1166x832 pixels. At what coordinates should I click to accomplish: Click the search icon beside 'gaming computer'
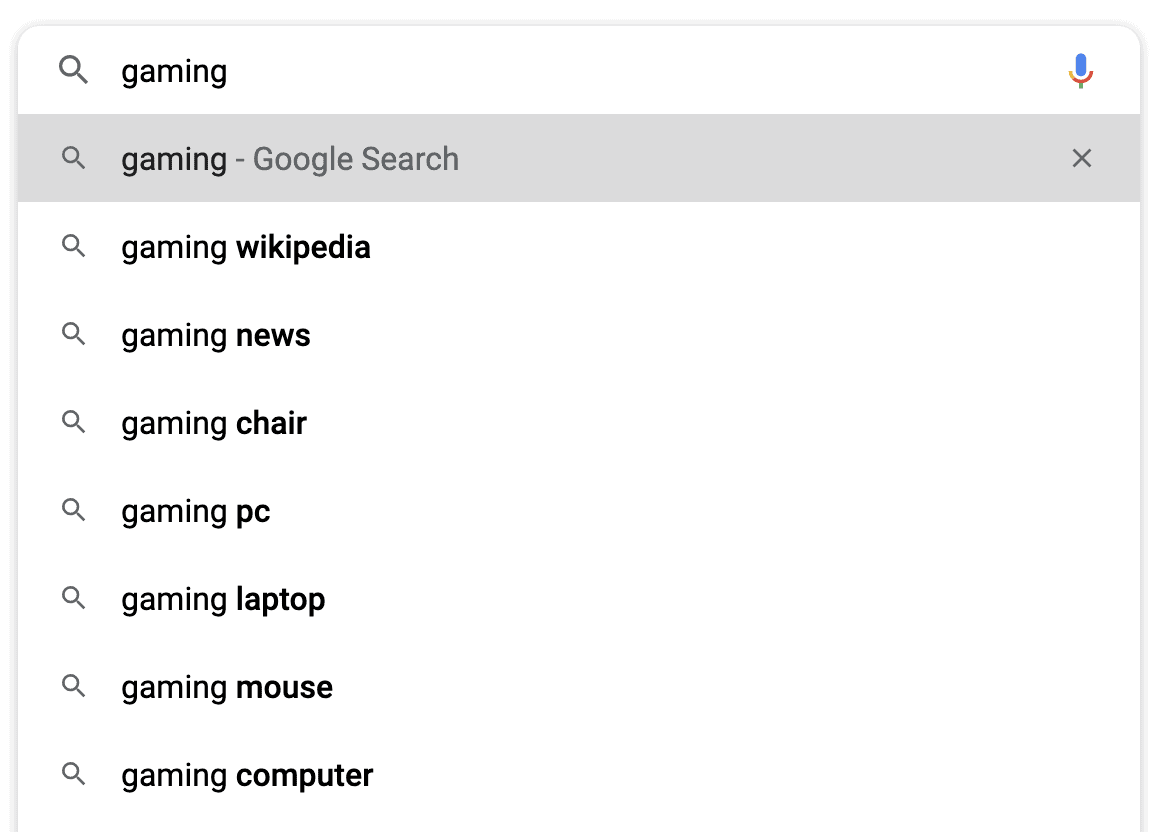click(72, 775)
